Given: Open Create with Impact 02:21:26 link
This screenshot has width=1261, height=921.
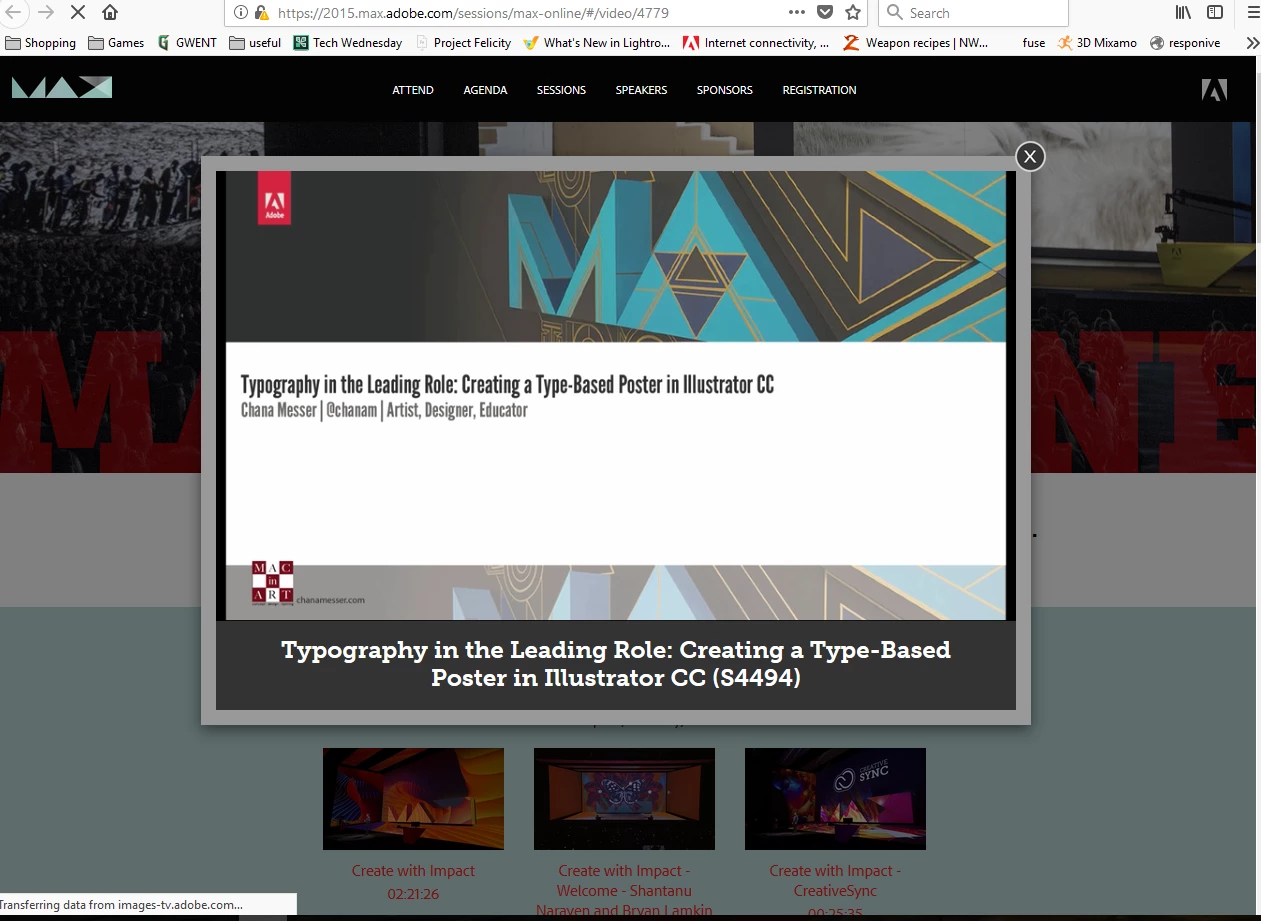Looking at the screenshot, I should pyautogui.click(x=413, y=881).
